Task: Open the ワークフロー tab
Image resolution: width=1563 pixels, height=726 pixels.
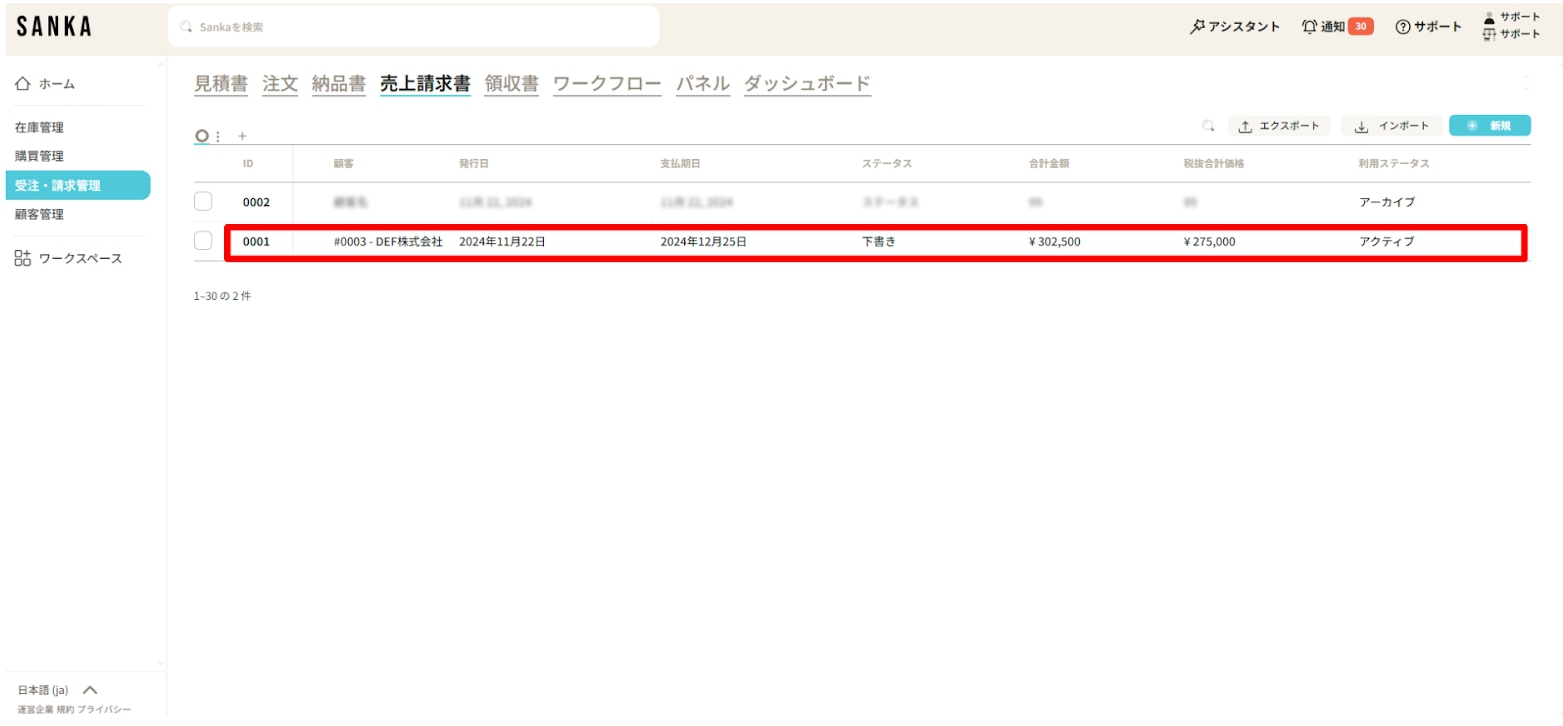Action: pyautogui.click(x=607, y=84)
